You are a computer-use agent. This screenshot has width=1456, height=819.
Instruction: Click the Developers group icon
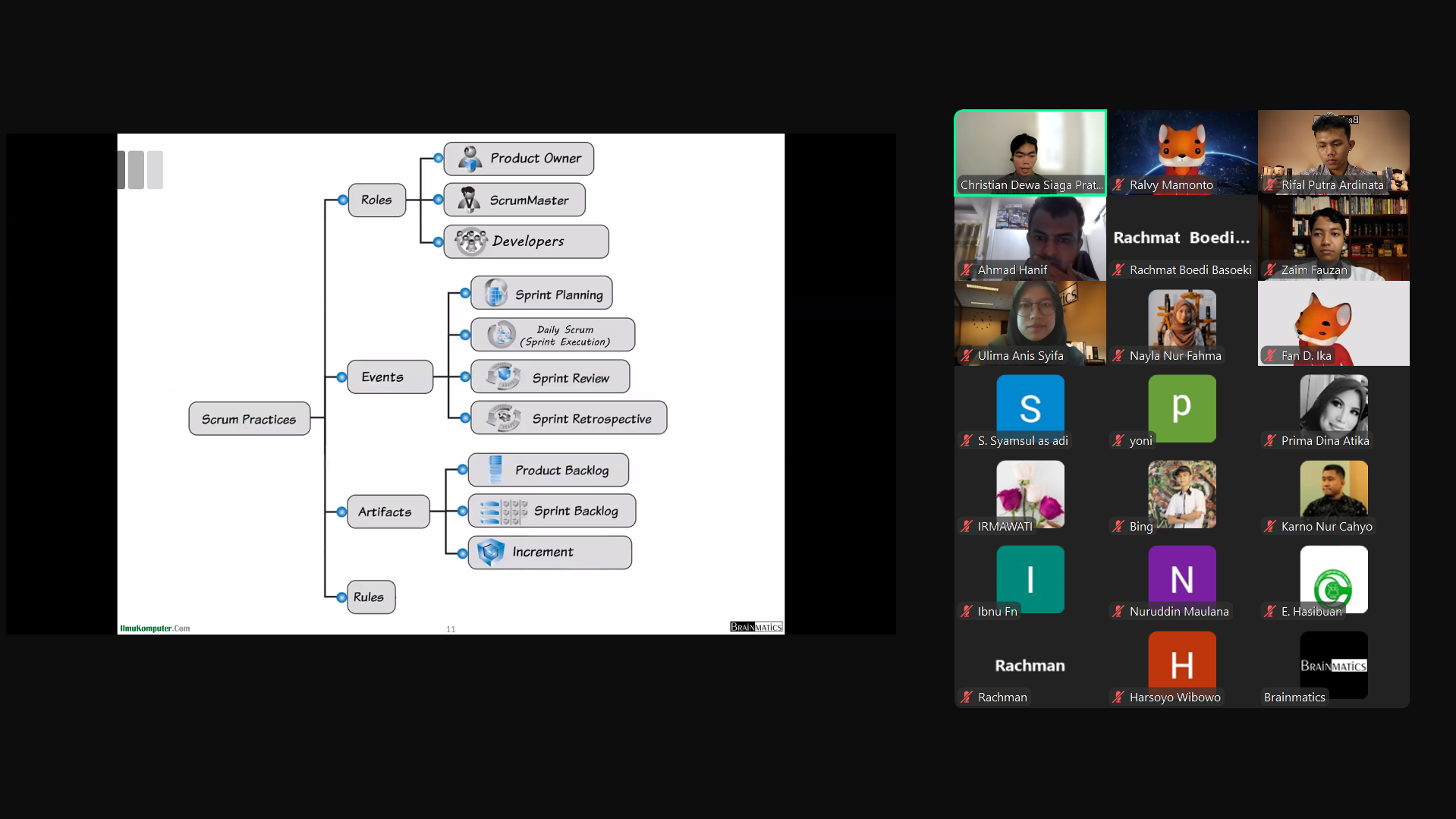click(470, 241)
